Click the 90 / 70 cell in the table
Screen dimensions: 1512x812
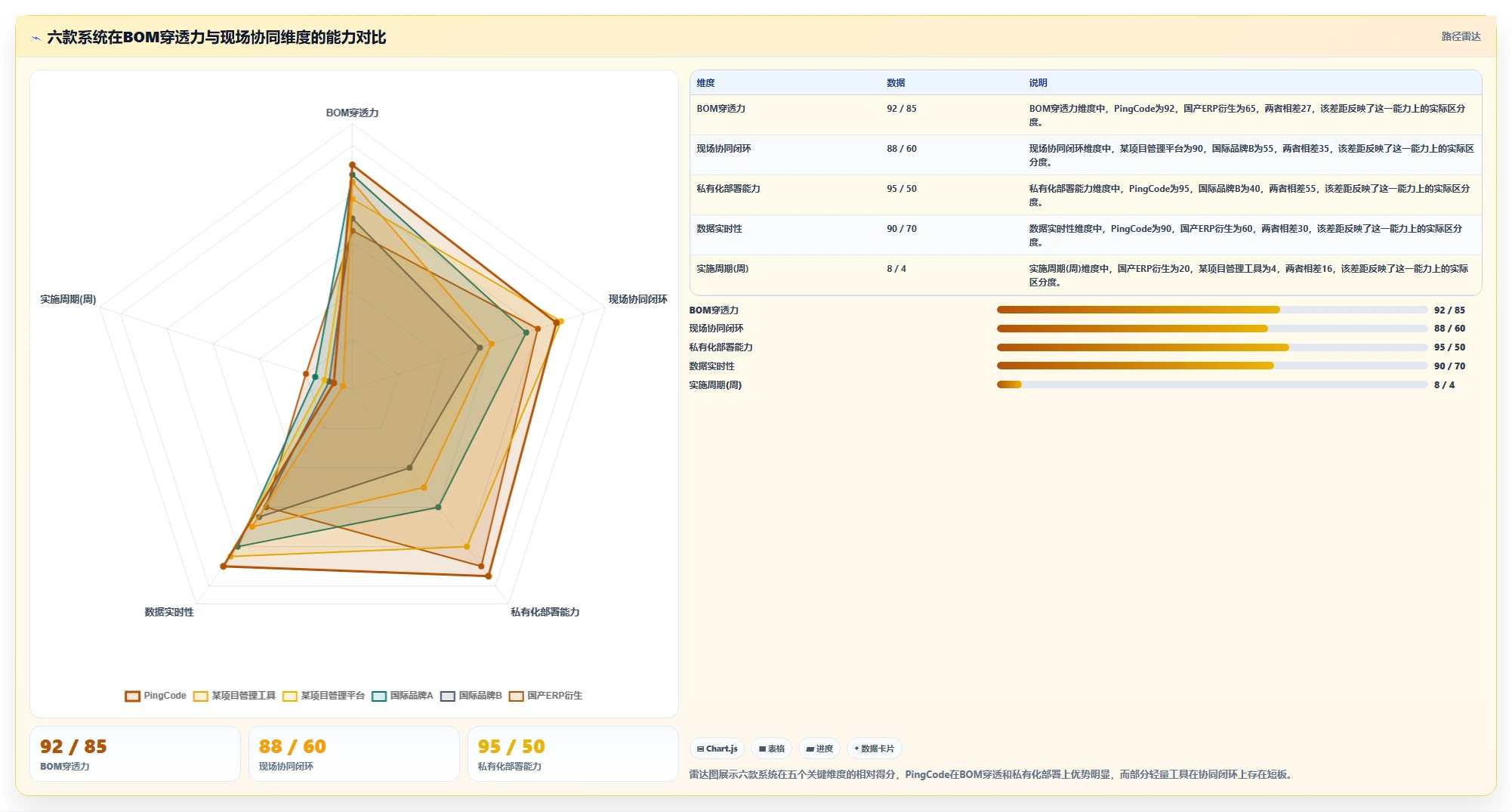click(901, 229)
